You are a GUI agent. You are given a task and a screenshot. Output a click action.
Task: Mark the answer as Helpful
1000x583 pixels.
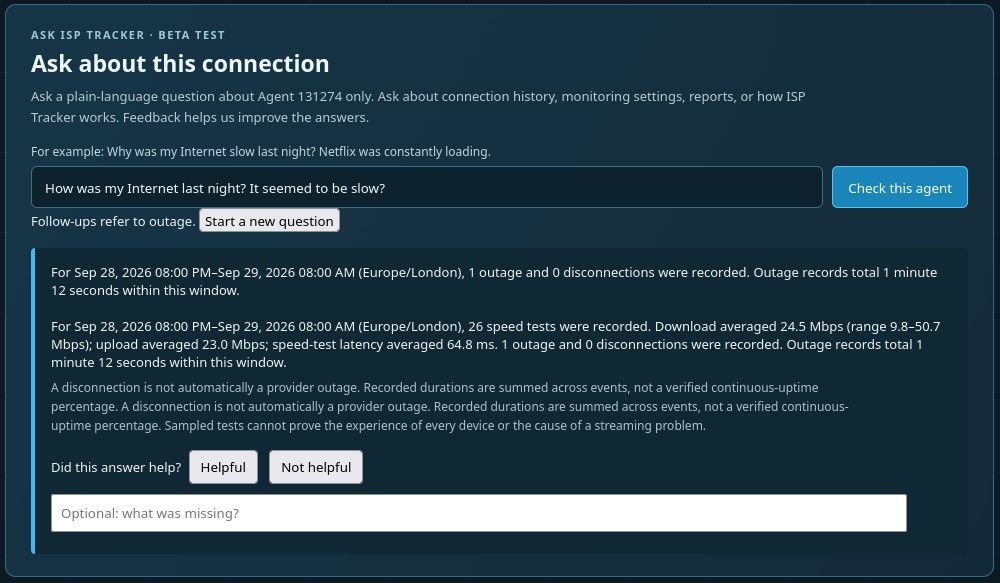coord(223,467)
